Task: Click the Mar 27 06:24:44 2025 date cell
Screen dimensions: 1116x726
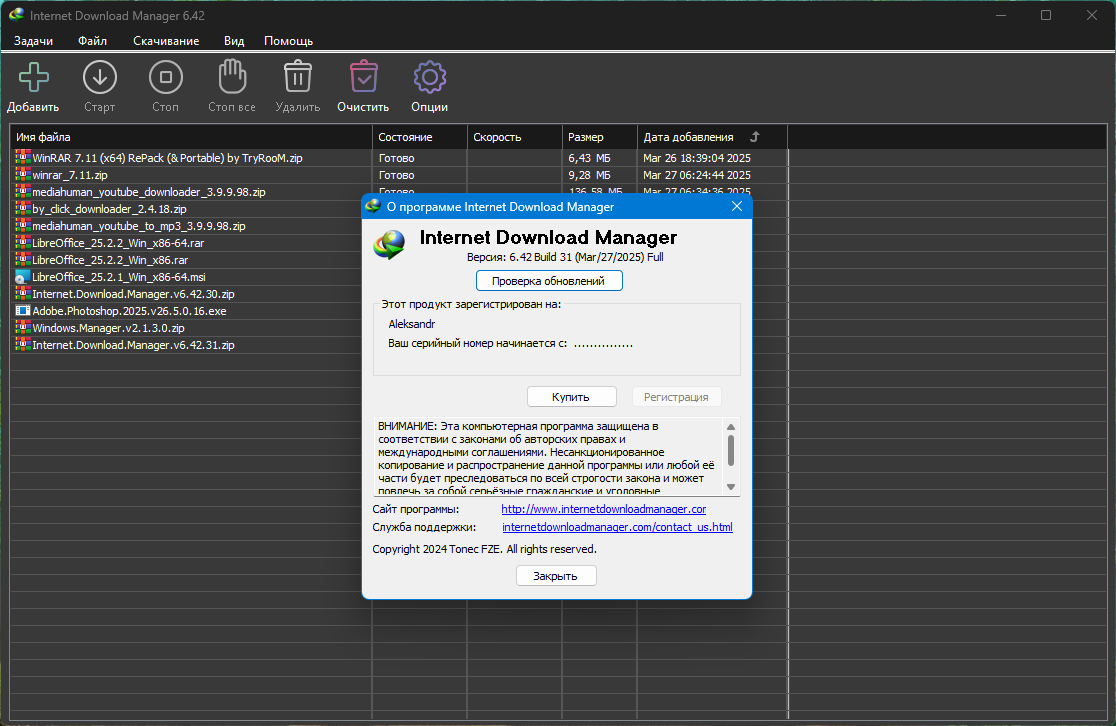Action: pos(697,175)
